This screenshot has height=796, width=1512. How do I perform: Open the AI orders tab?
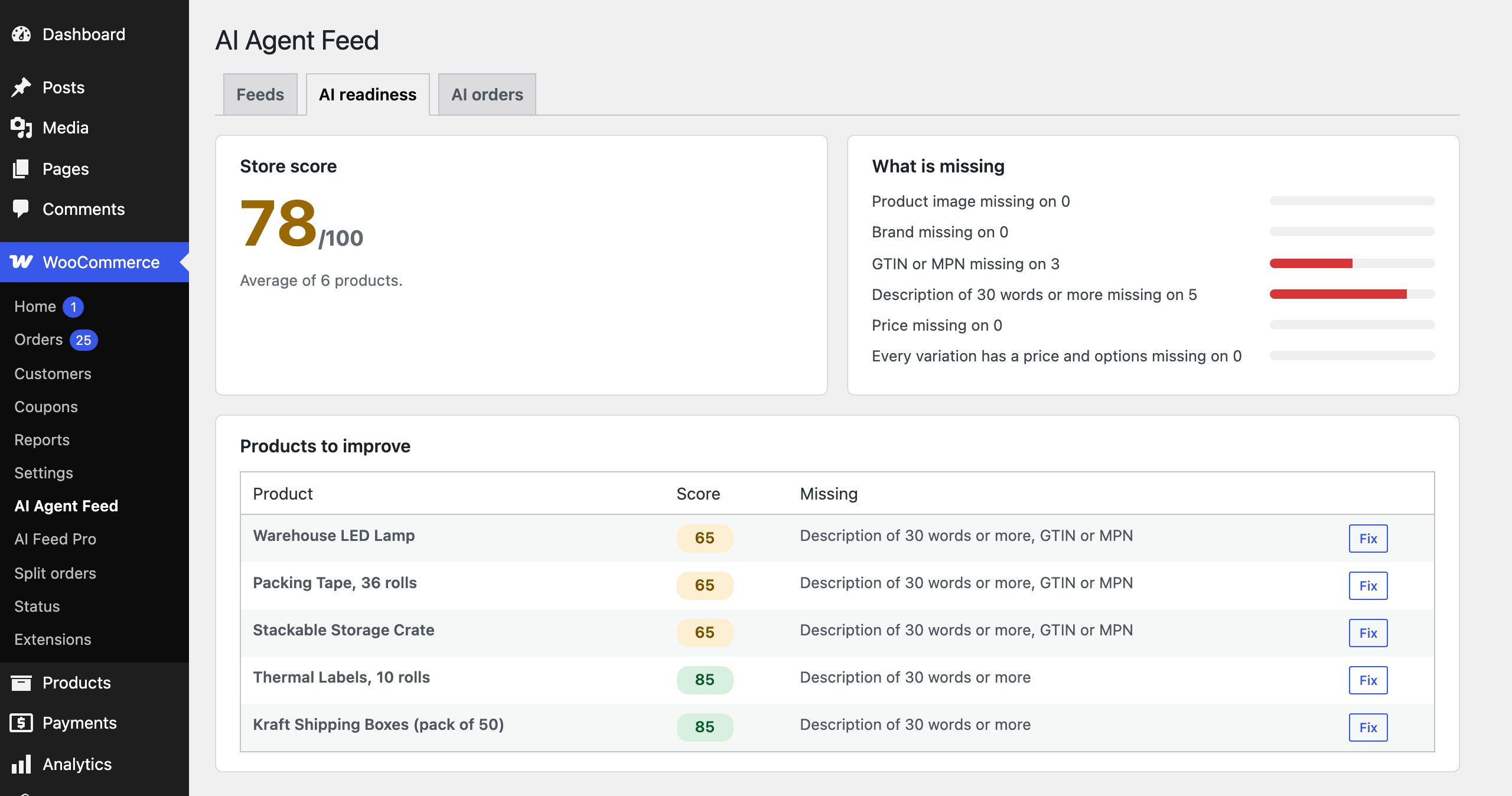[487, 94]
